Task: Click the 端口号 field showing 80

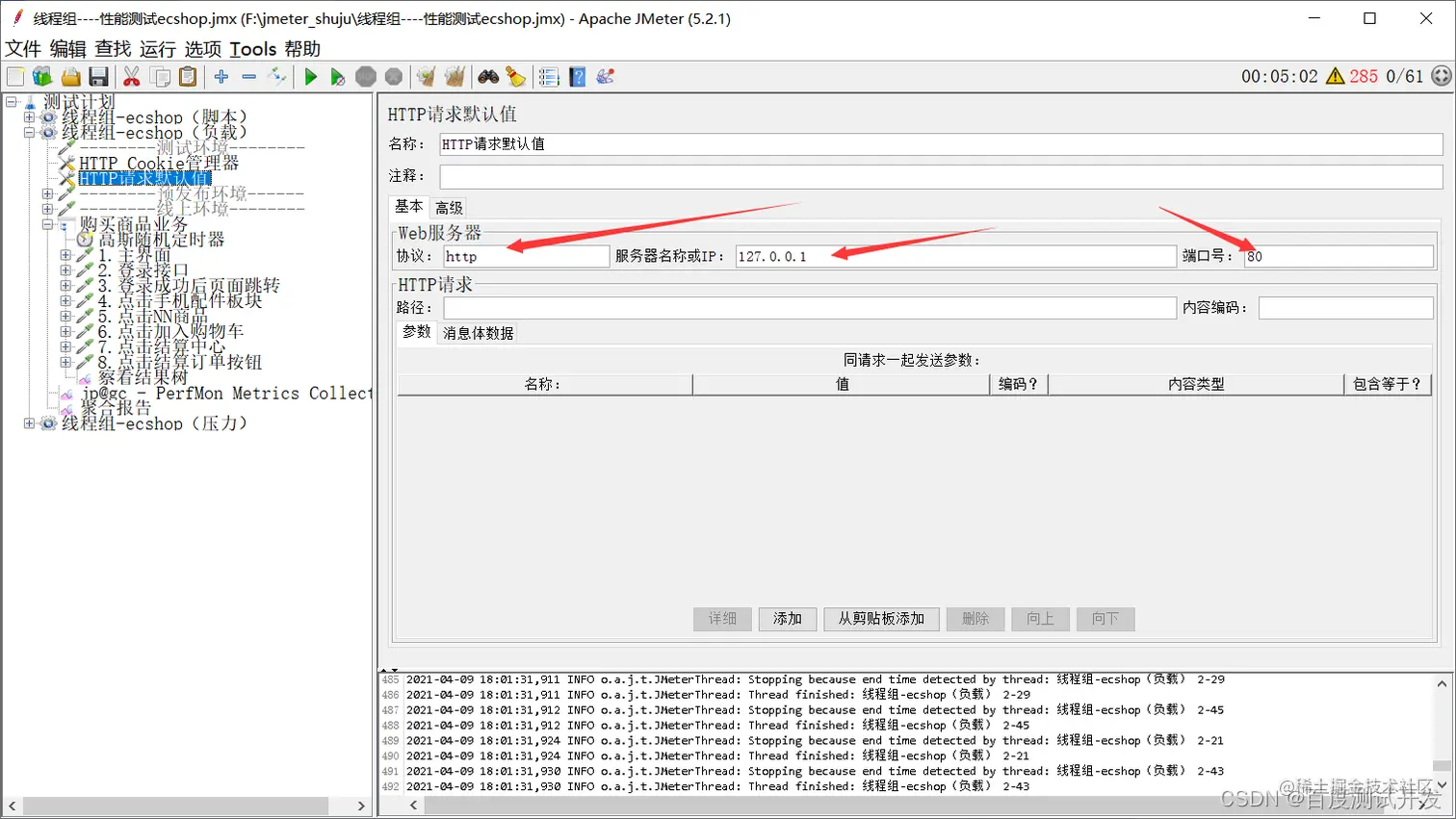Action: pyautogui.click(x=1339, y=256)
